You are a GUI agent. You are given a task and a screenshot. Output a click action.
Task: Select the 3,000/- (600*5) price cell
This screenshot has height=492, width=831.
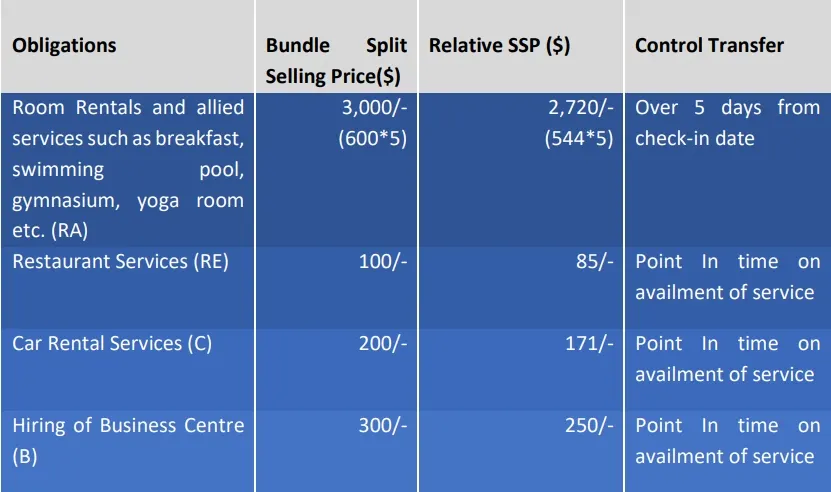374,122
